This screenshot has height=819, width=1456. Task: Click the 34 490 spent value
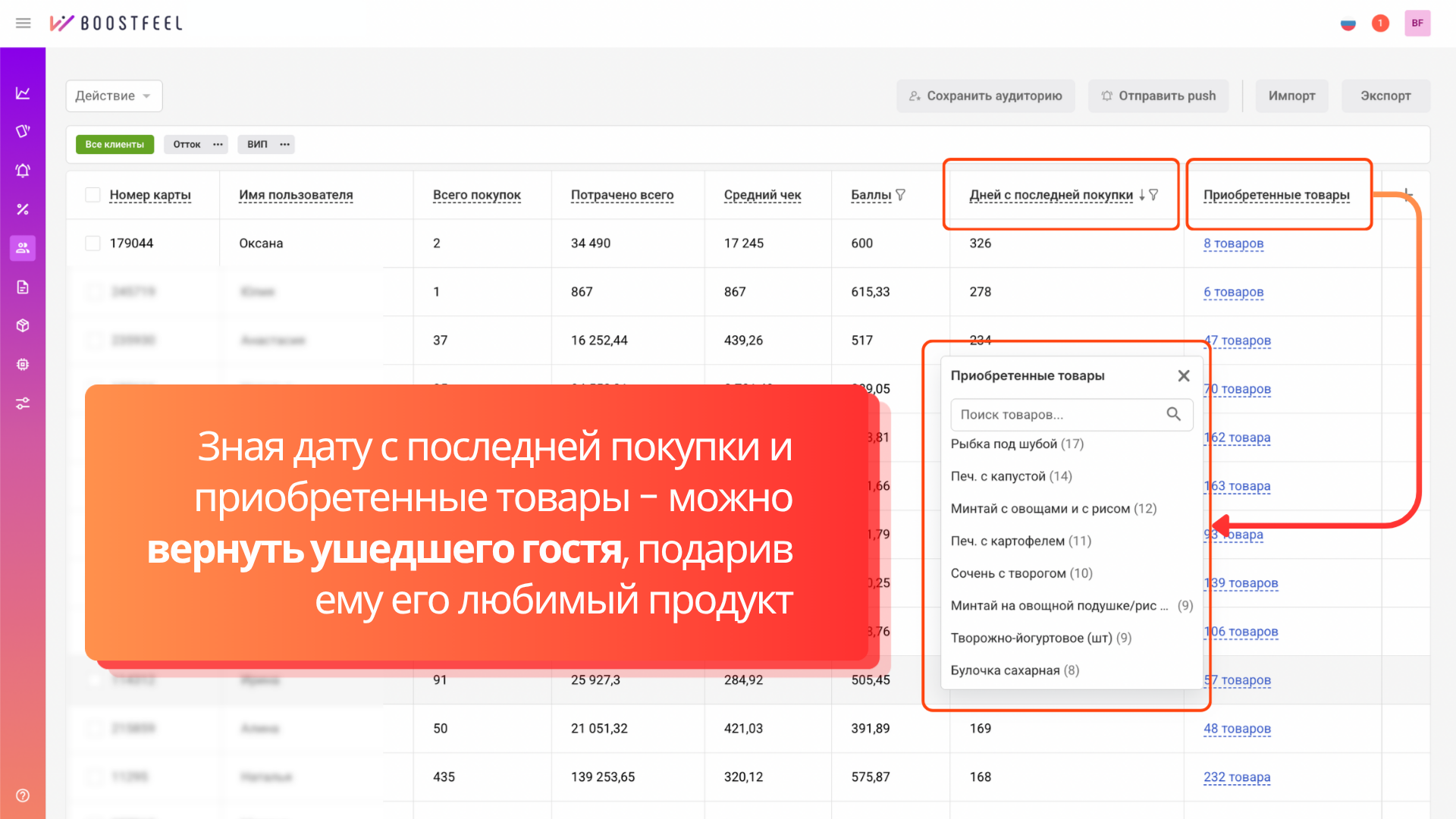590,243
